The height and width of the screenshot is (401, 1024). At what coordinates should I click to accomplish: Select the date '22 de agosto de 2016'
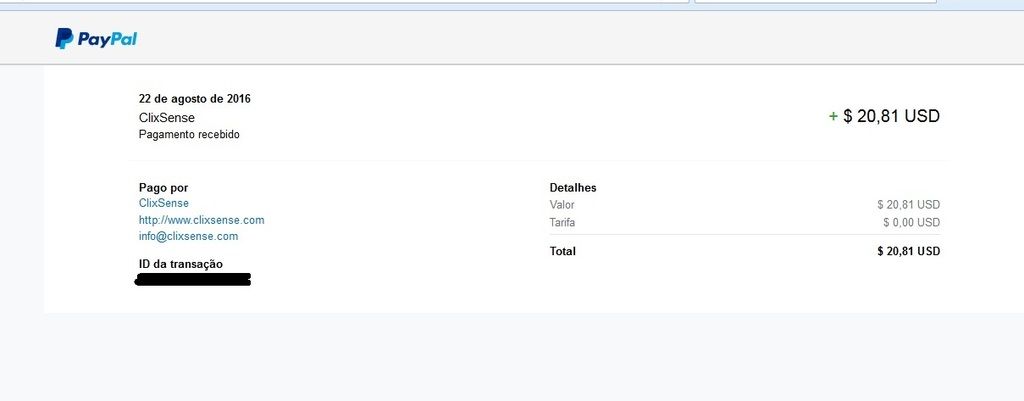195,99
